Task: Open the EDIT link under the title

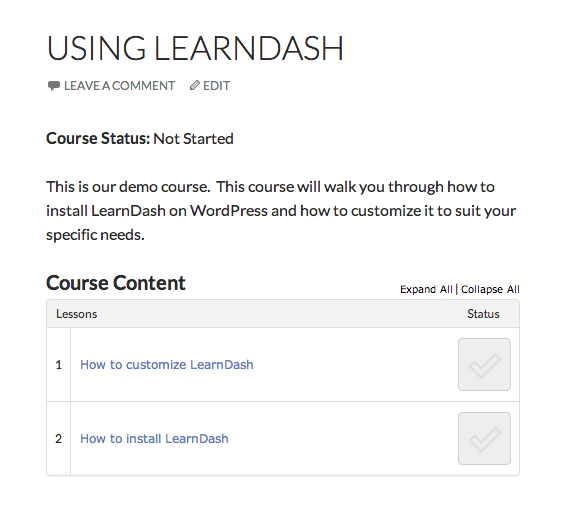Action: click(x=216, y=86)
